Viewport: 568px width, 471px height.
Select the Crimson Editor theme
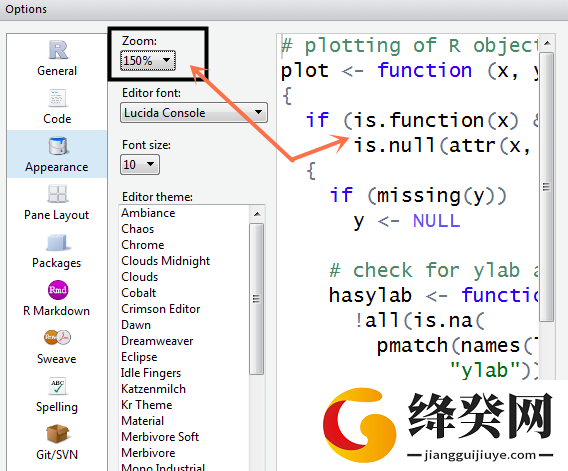(x=160, y=309)
